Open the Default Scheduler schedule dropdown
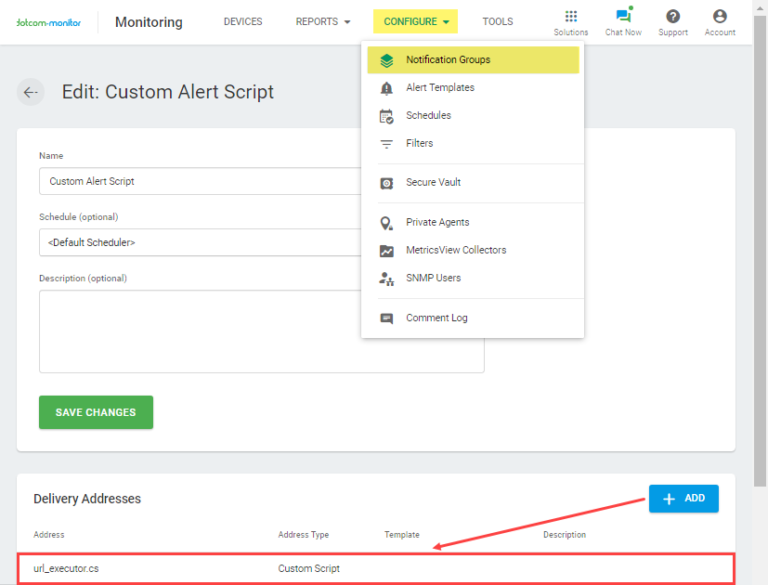This screenshot has width=768, height=585. tap(200, 242)
